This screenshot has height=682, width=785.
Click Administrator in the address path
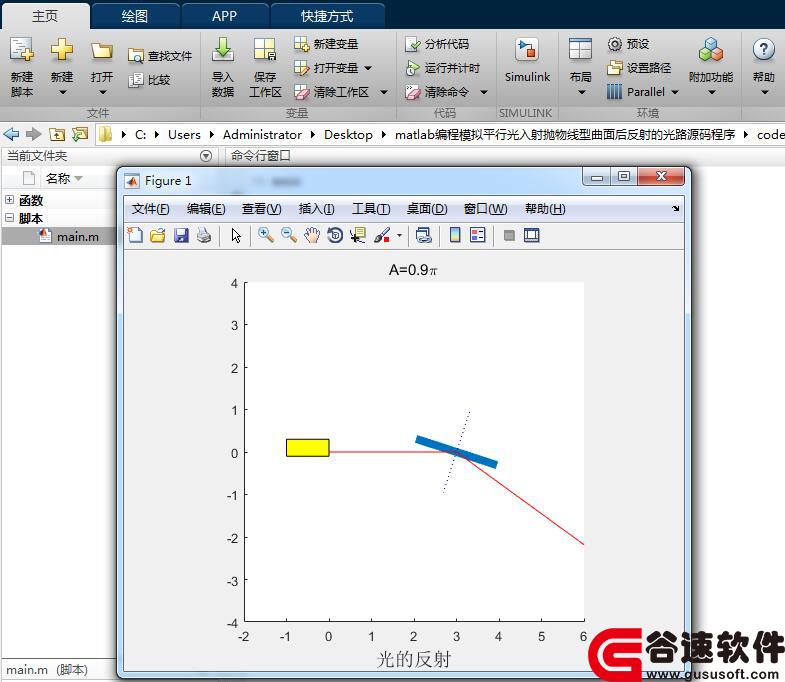(262, 135)
